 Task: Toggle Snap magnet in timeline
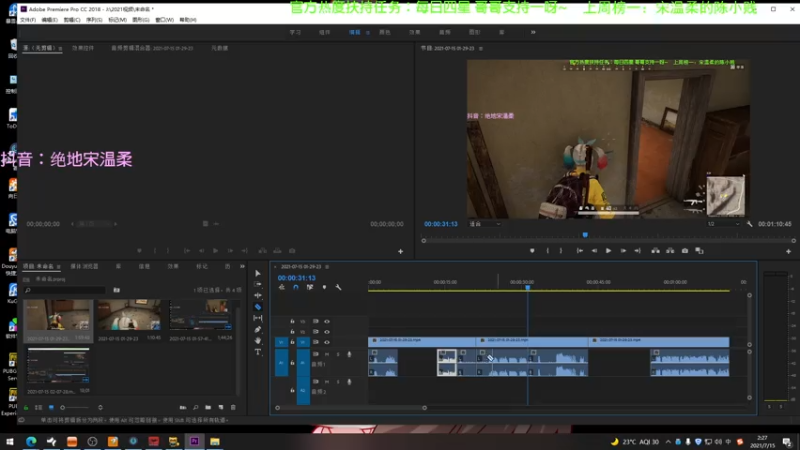click(296, 287)
